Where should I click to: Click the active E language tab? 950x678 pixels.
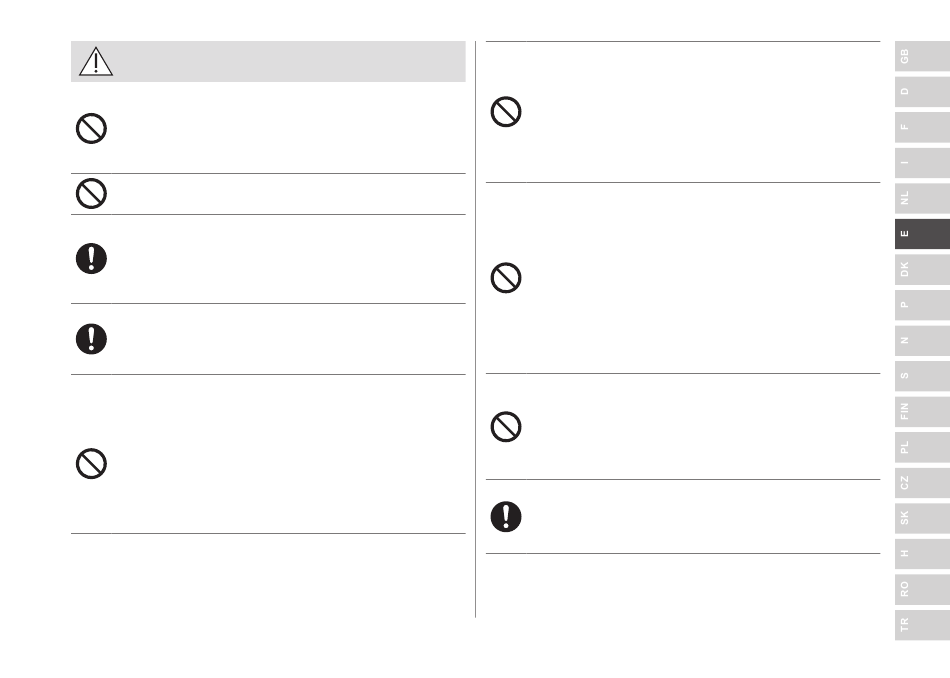click(922, 234)
